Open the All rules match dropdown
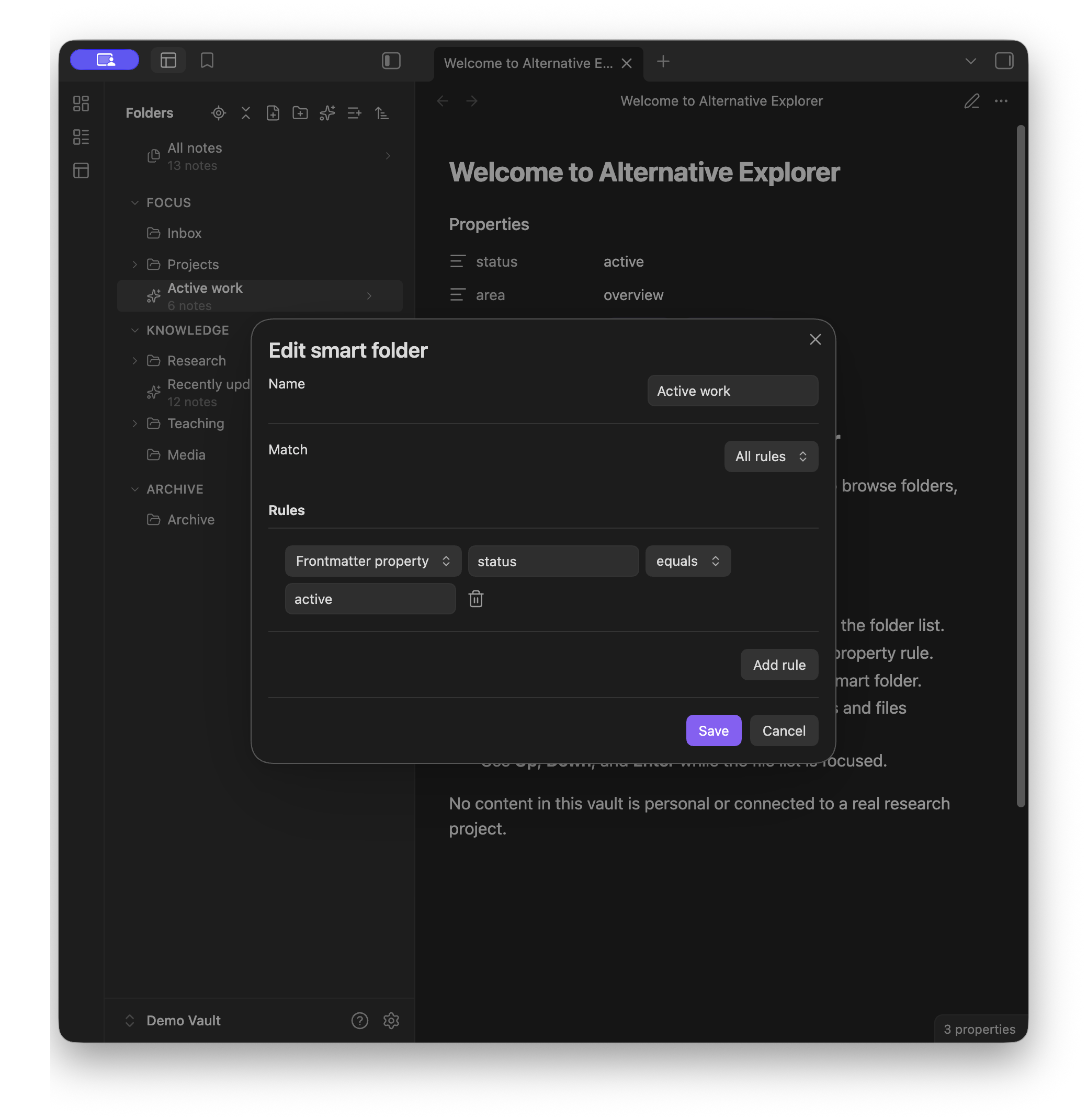Image resolution: width=1087 pixels, height=1120 pixels. coord(771,456)
